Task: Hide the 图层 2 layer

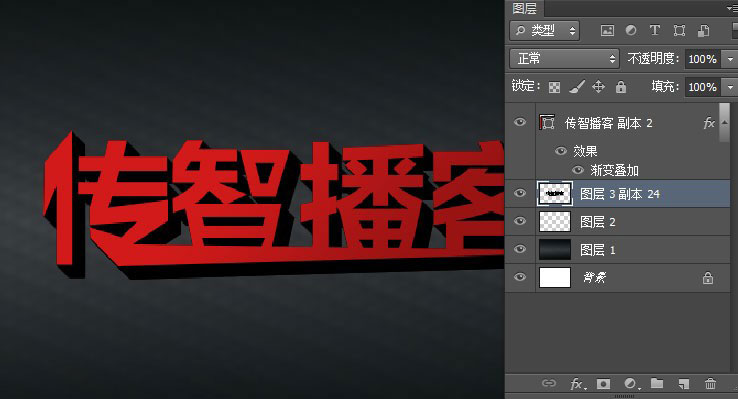Action: (x=520, y=221)
